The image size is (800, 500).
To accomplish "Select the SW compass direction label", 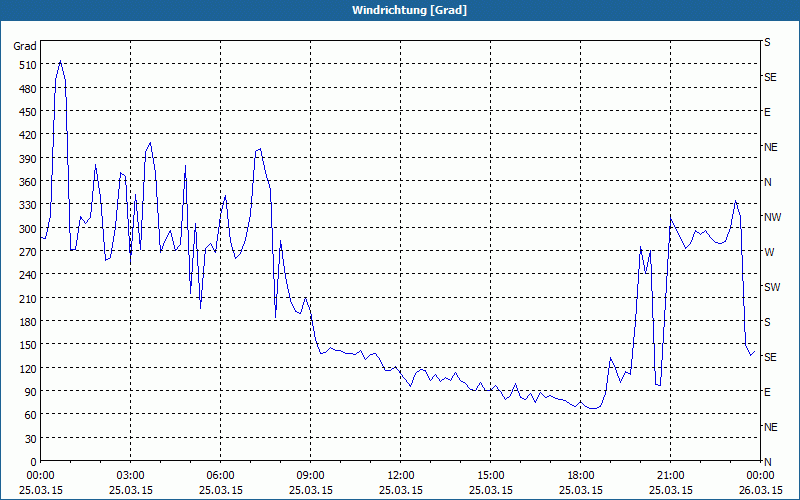I will tap(772, 287).
